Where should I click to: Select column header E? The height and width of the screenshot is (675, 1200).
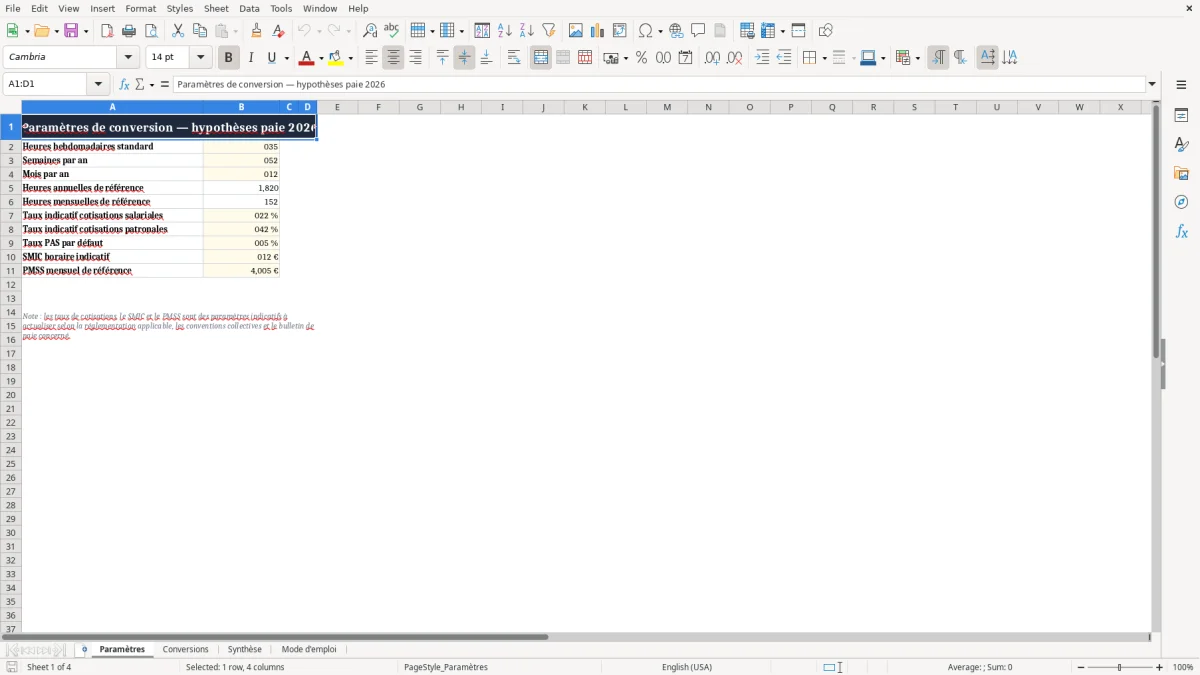337,107
